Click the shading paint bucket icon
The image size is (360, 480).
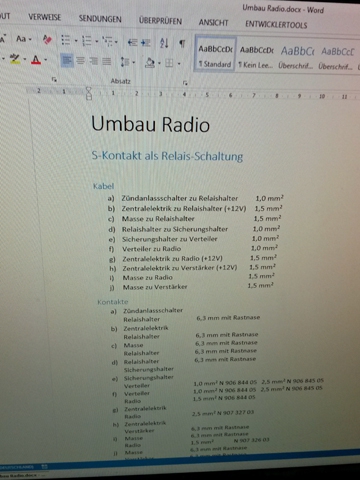[x=150, y=62]
